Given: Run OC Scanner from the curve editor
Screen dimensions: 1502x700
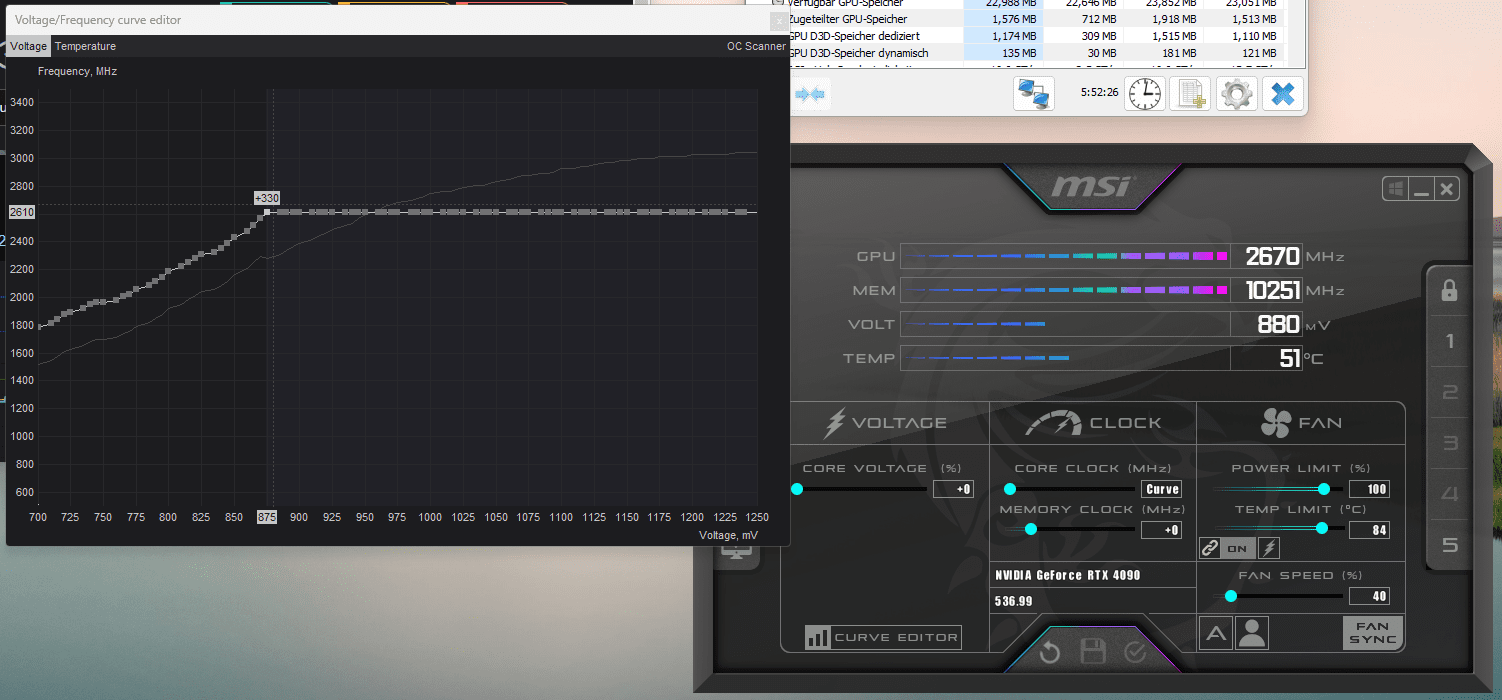Looking at the screenshot, I should click(756, 46).
